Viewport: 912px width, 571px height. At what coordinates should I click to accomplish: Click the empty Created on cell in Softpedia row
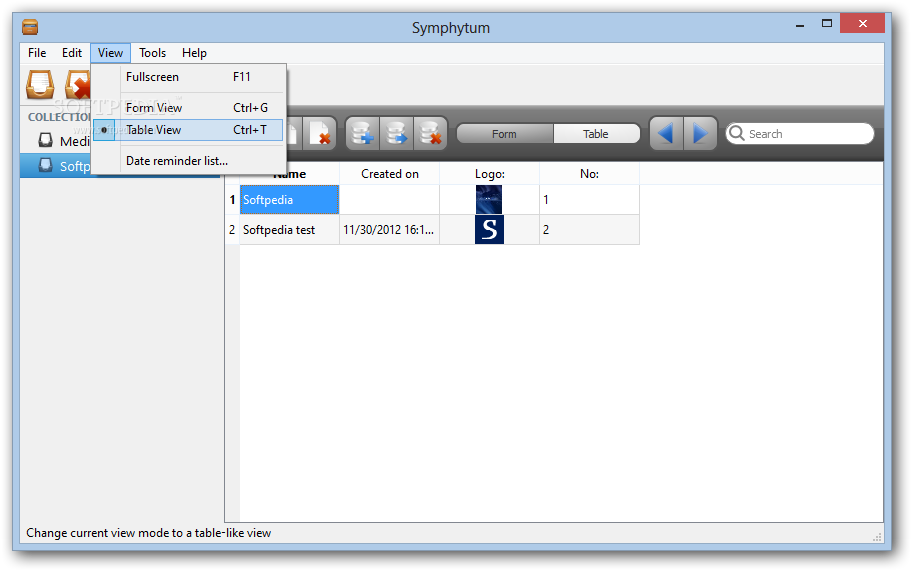coord(389,199)
